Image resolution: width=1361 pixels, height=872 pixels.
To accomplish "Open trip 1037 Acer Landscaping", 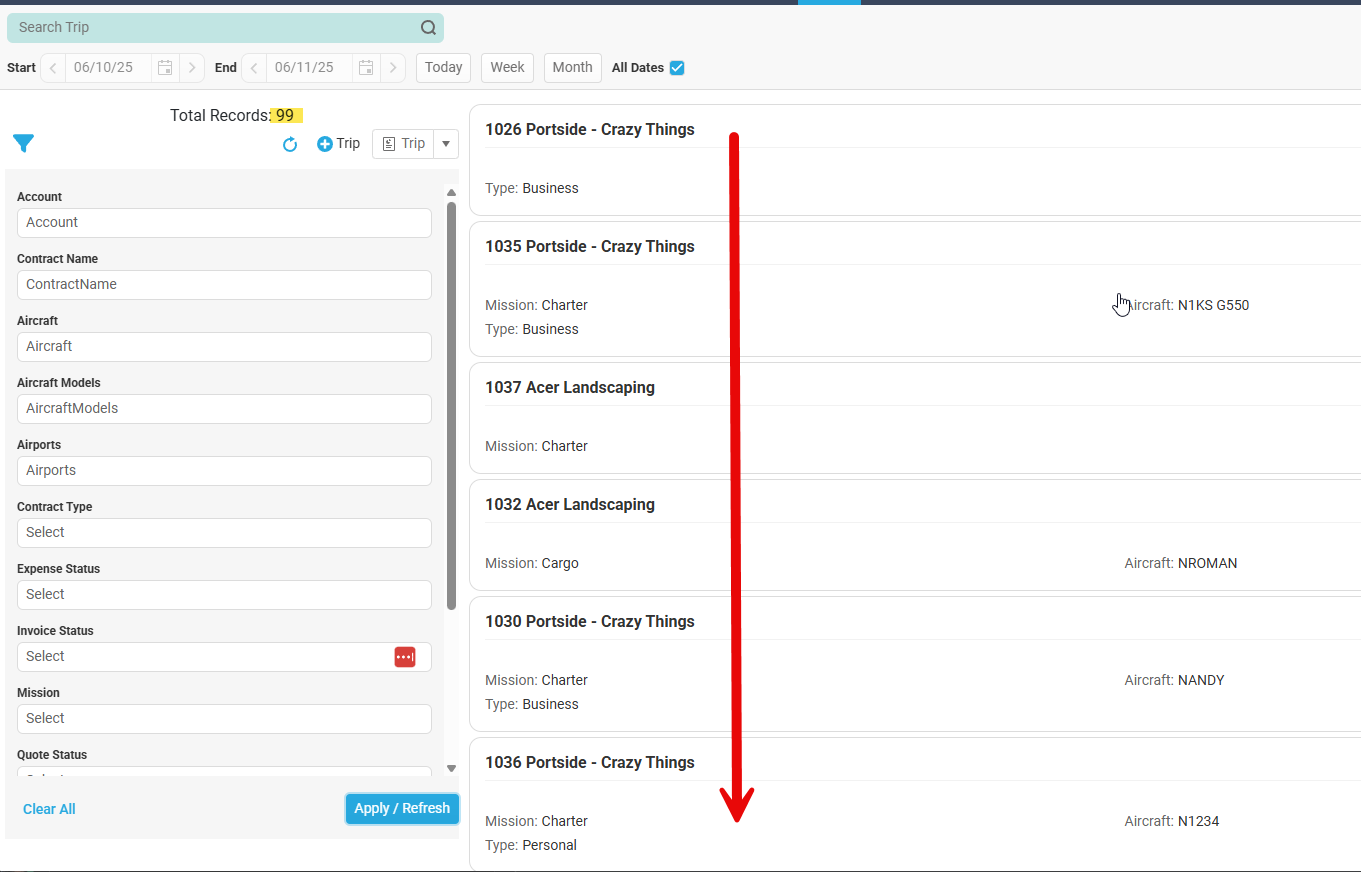I will [570, 388].
